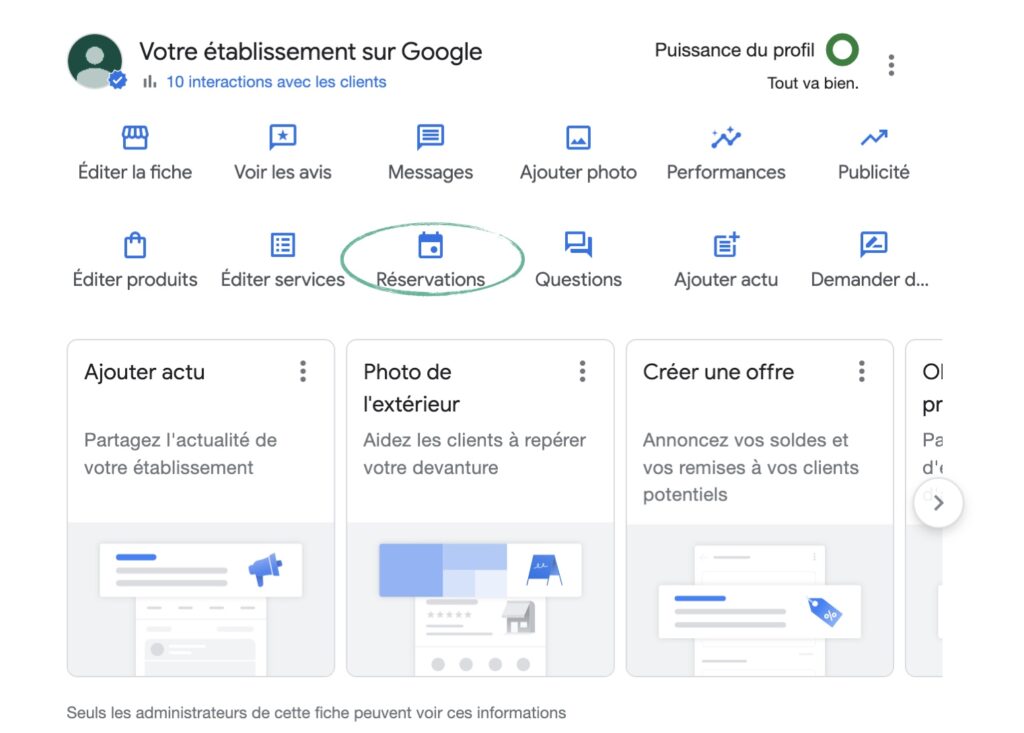The height and width of the screenshot is (733, 1024).
Task: Click the Demander d... label
Action: click(869, 280)
